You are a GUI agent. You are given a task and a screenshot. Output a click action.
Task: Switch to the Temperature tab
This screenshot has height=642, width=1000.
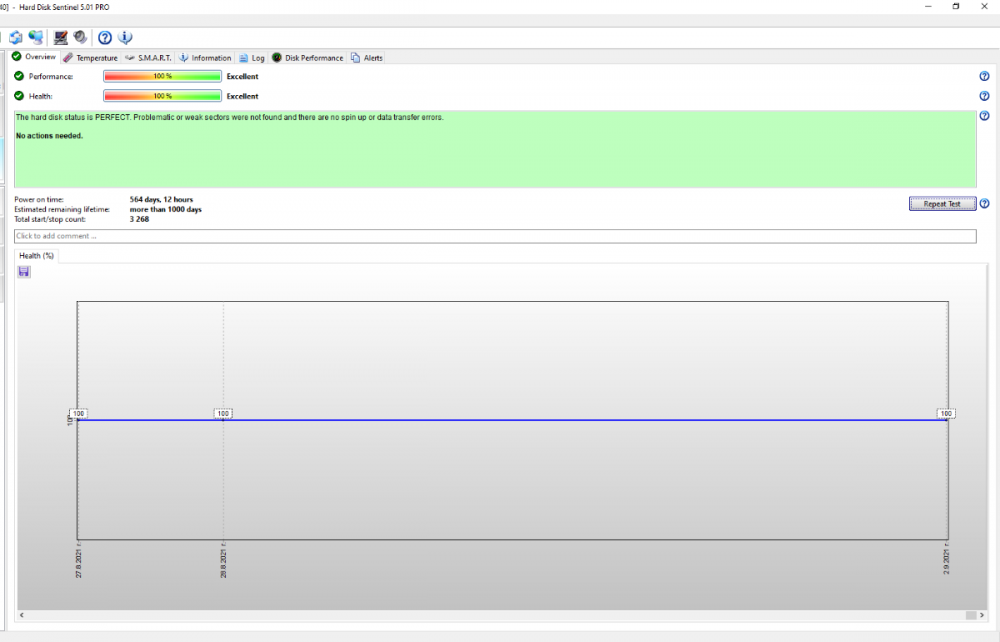click(90, 58)
